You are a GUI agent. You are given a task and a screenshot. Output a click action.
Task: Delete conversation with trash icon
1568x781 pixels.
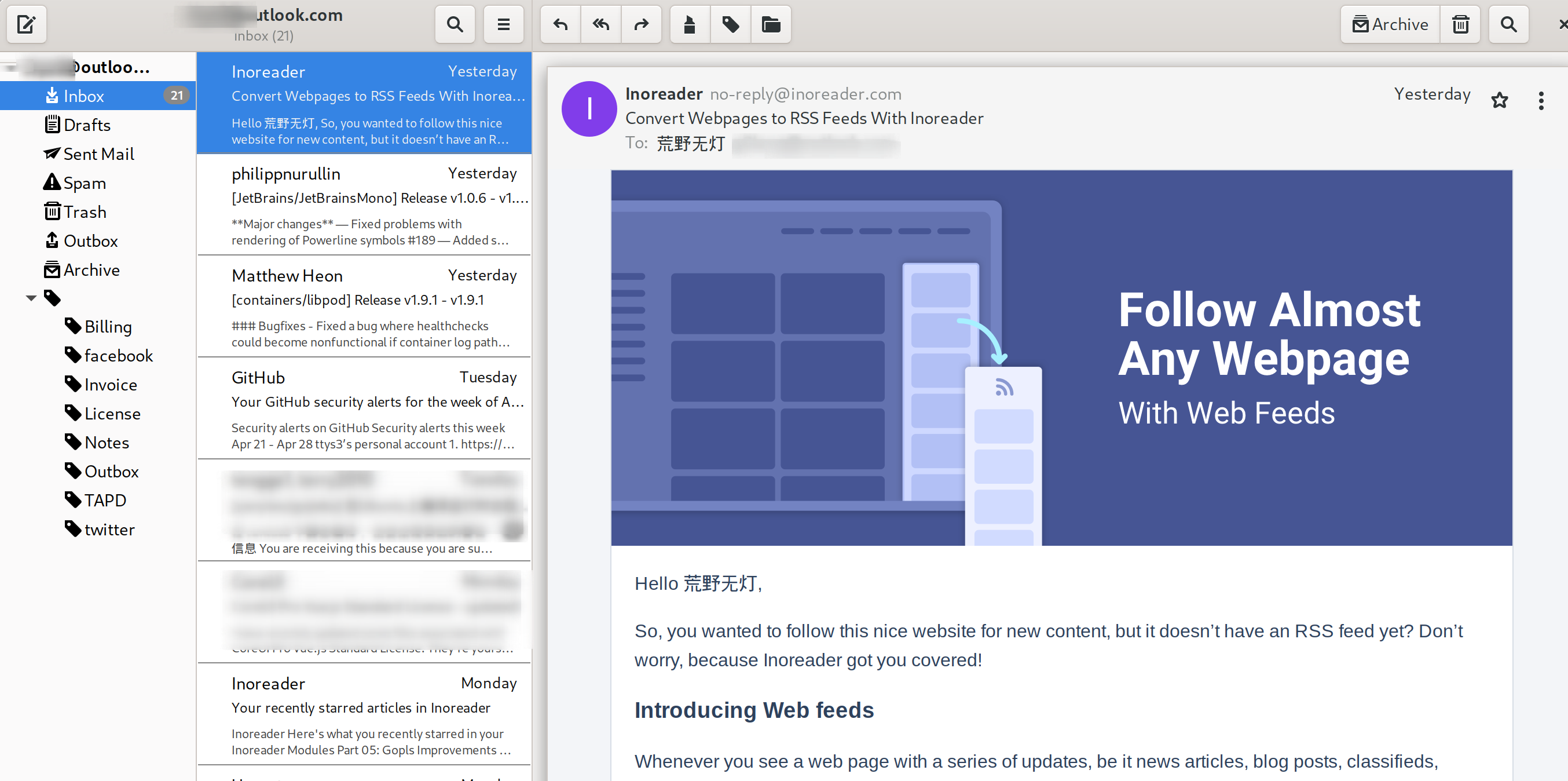[x=1460, y=24]
